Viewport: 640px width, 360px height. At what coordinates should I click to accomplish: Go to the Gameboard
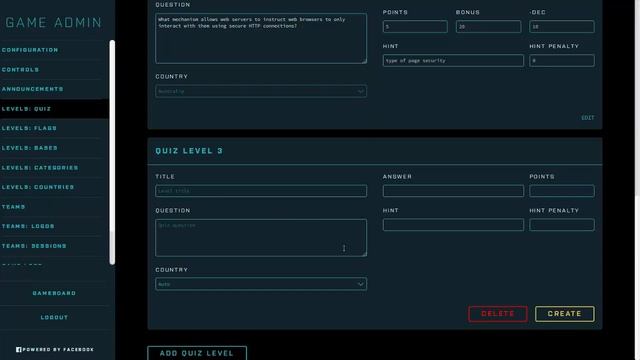[54, 293]
